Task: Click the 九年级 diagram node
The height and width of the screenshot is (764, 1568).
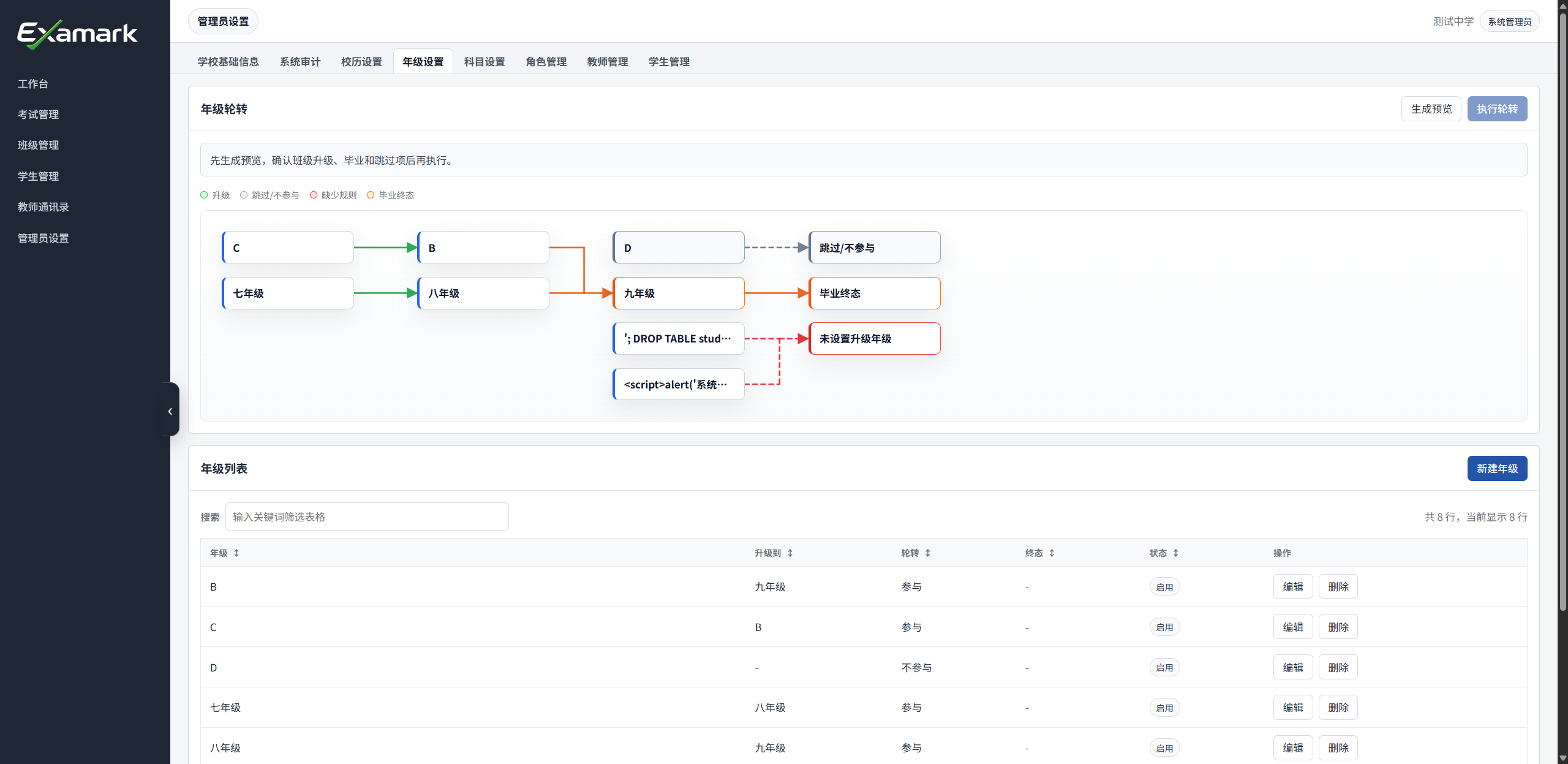Action: (x=679, y=293)
